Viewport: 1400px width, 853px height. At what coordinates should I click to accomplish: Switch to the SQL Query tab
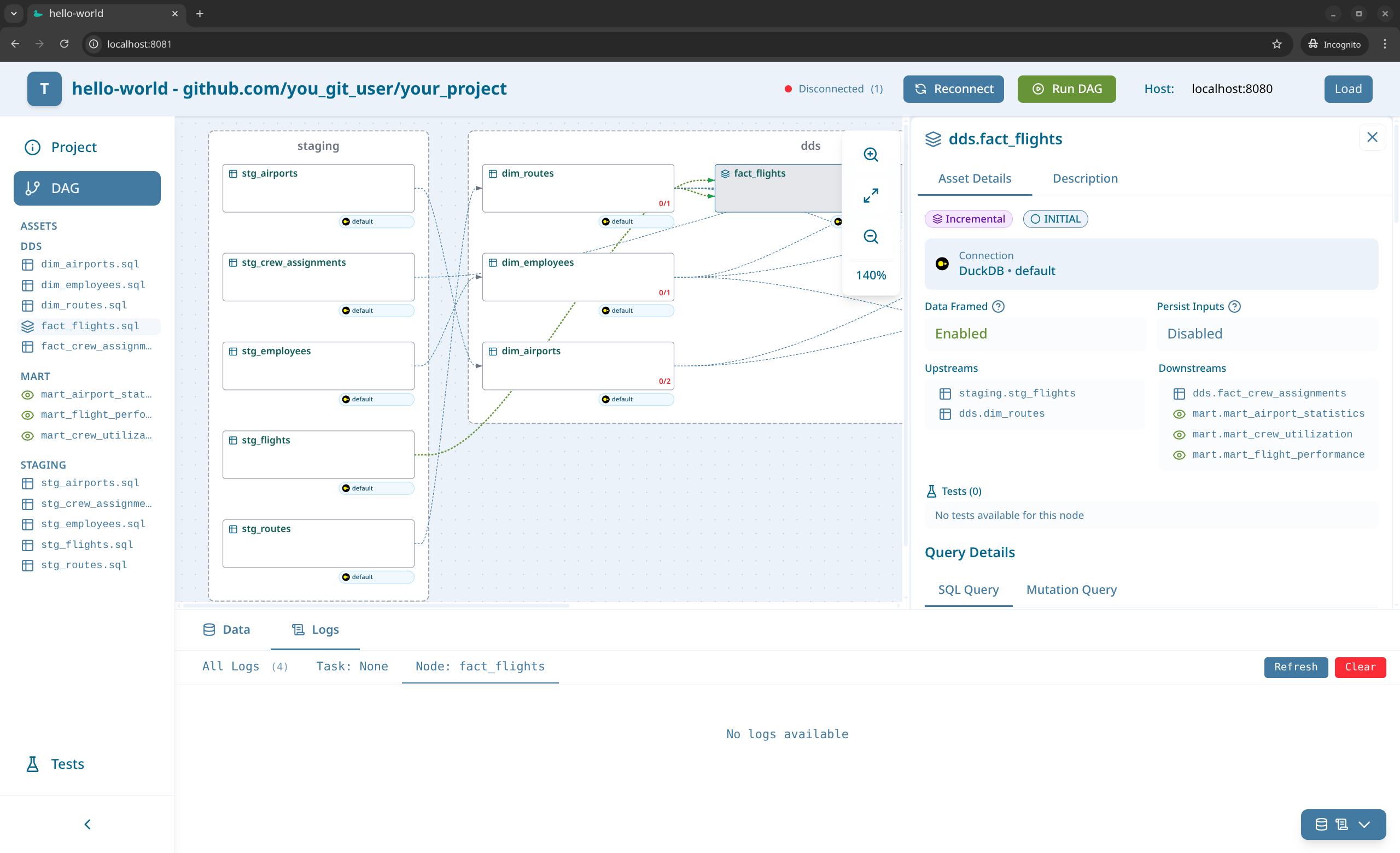point(968,589)
